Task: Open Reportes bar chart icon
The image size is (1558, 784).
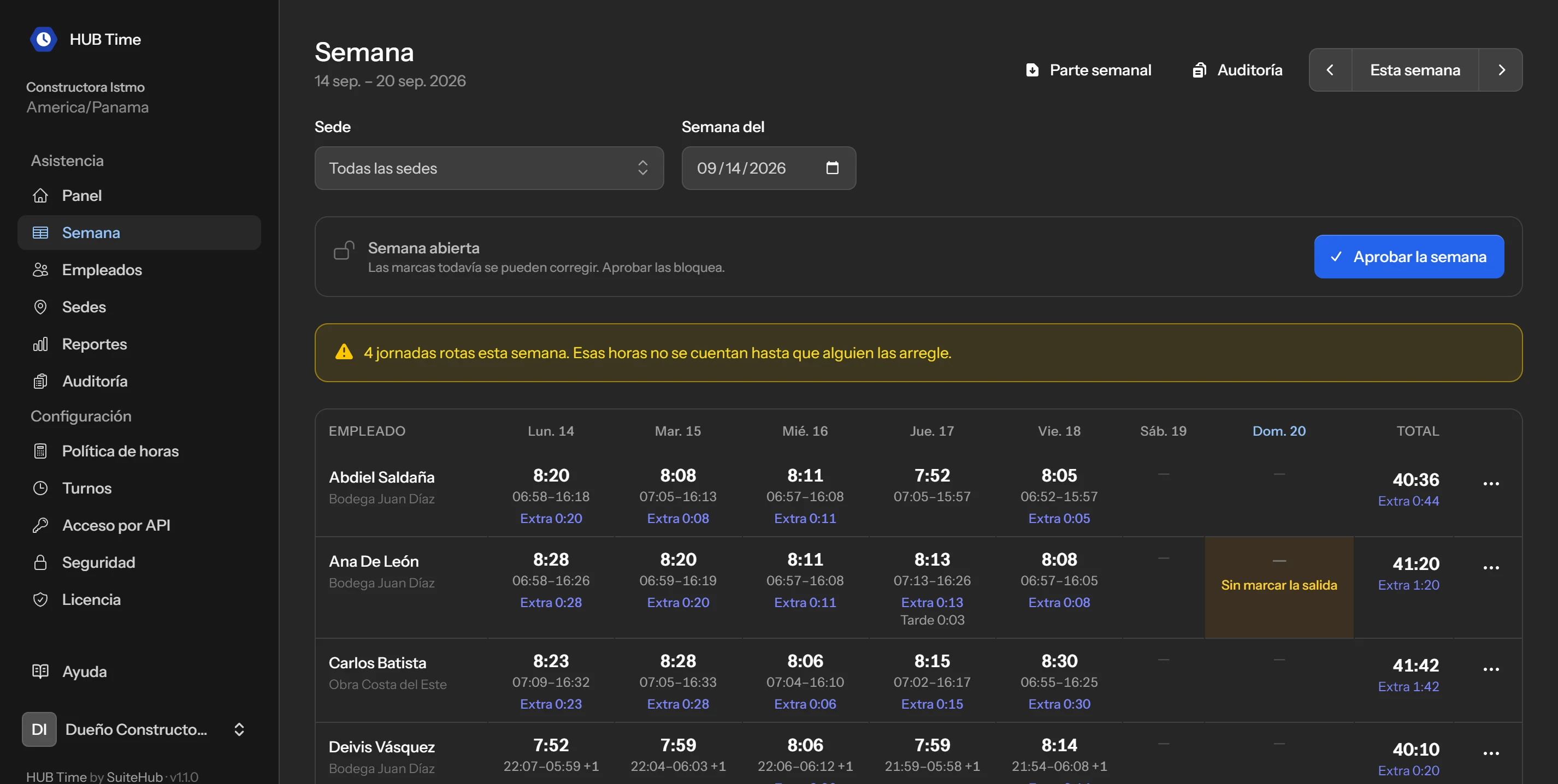Action: pos(40,344)
